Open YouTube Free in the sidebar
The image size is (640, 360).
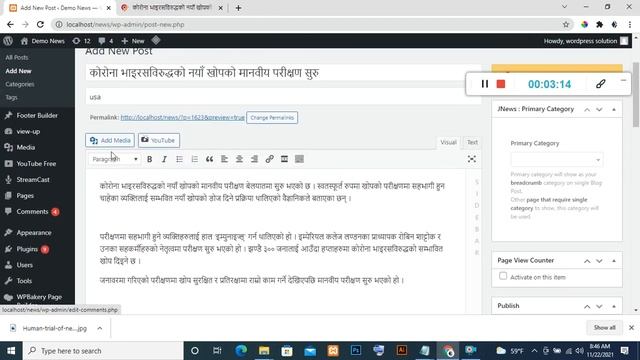pos(37,164)
